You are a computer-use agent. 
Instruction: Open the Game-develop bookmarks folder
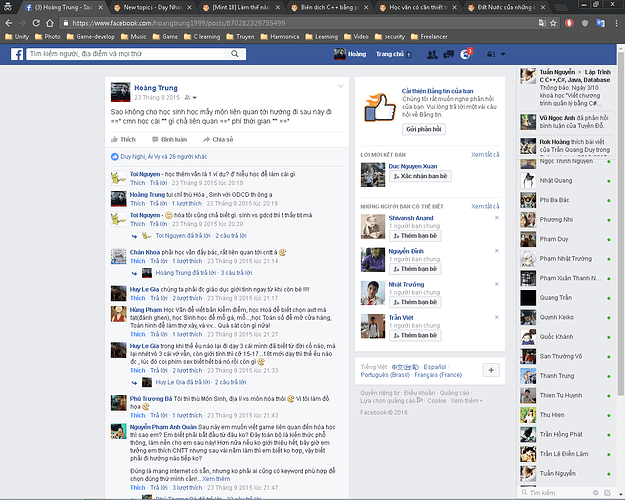tap(91, 37)
